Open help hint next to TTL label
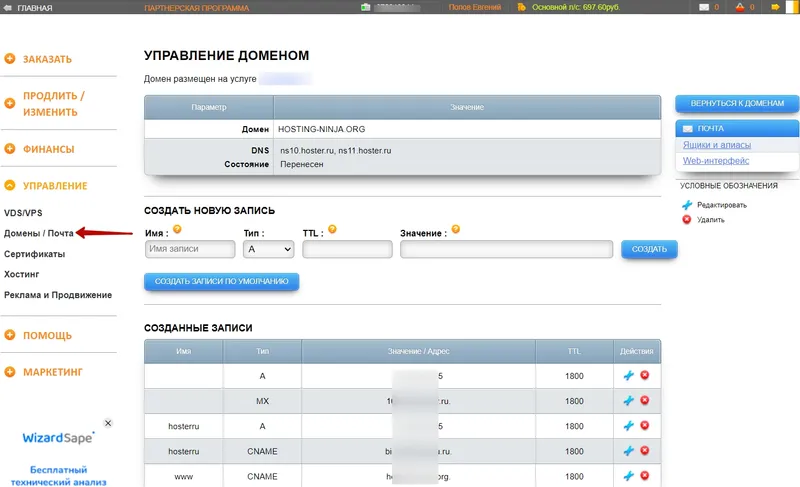 [332, 229]
